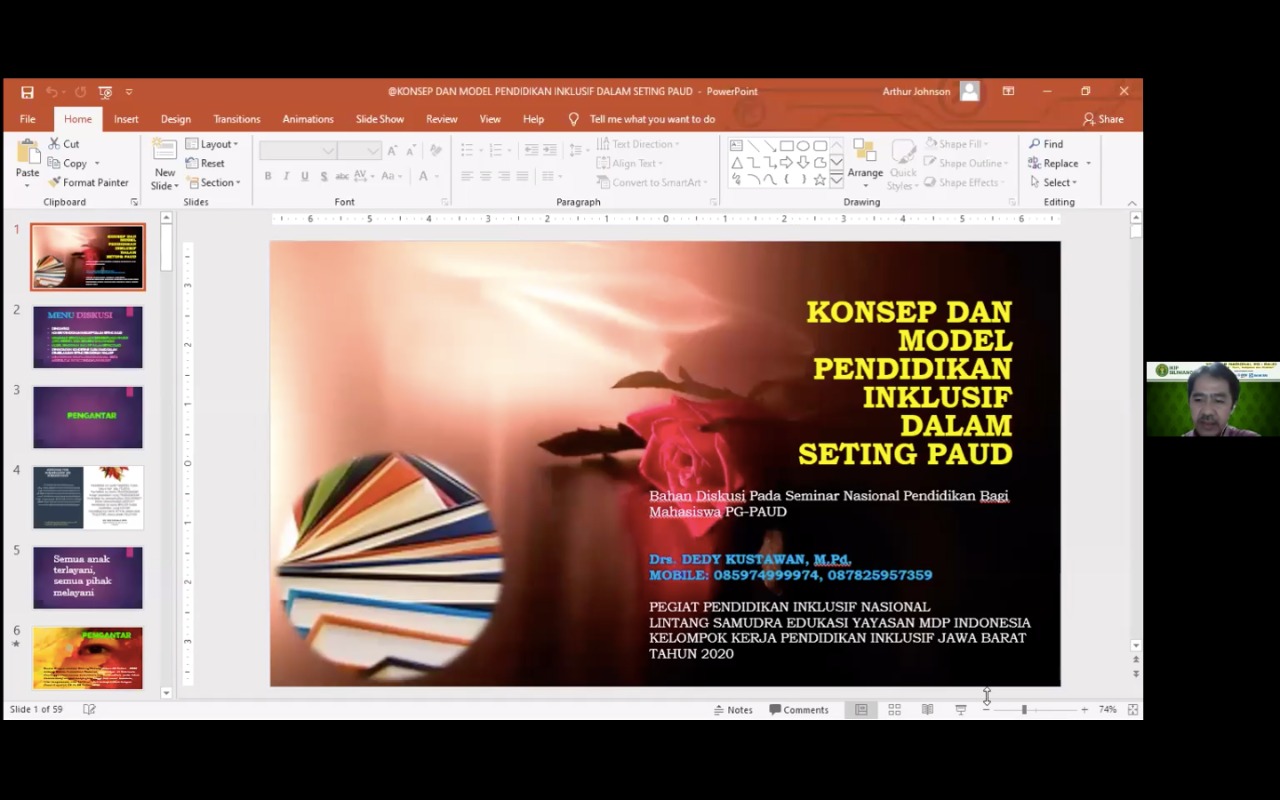Toggle bold text formatting

click(x=267, y=176)
